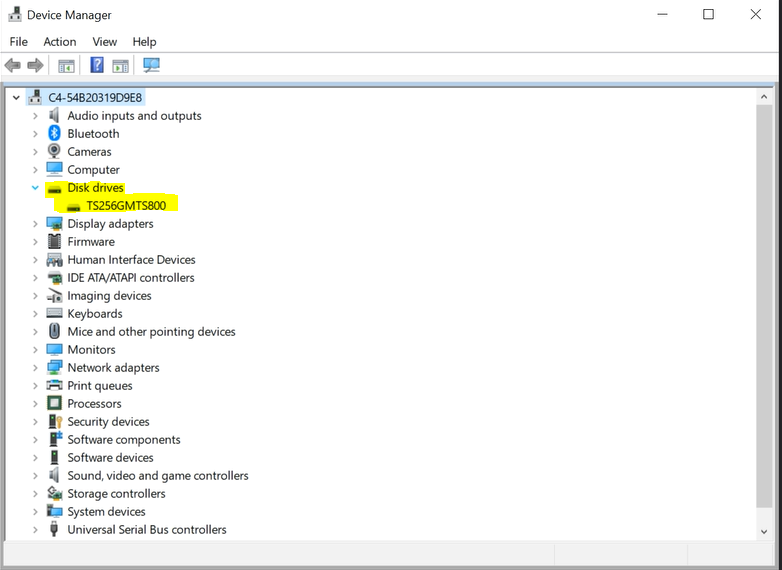
Task: Minimize the Device Manager window
Action: [662, 14]
